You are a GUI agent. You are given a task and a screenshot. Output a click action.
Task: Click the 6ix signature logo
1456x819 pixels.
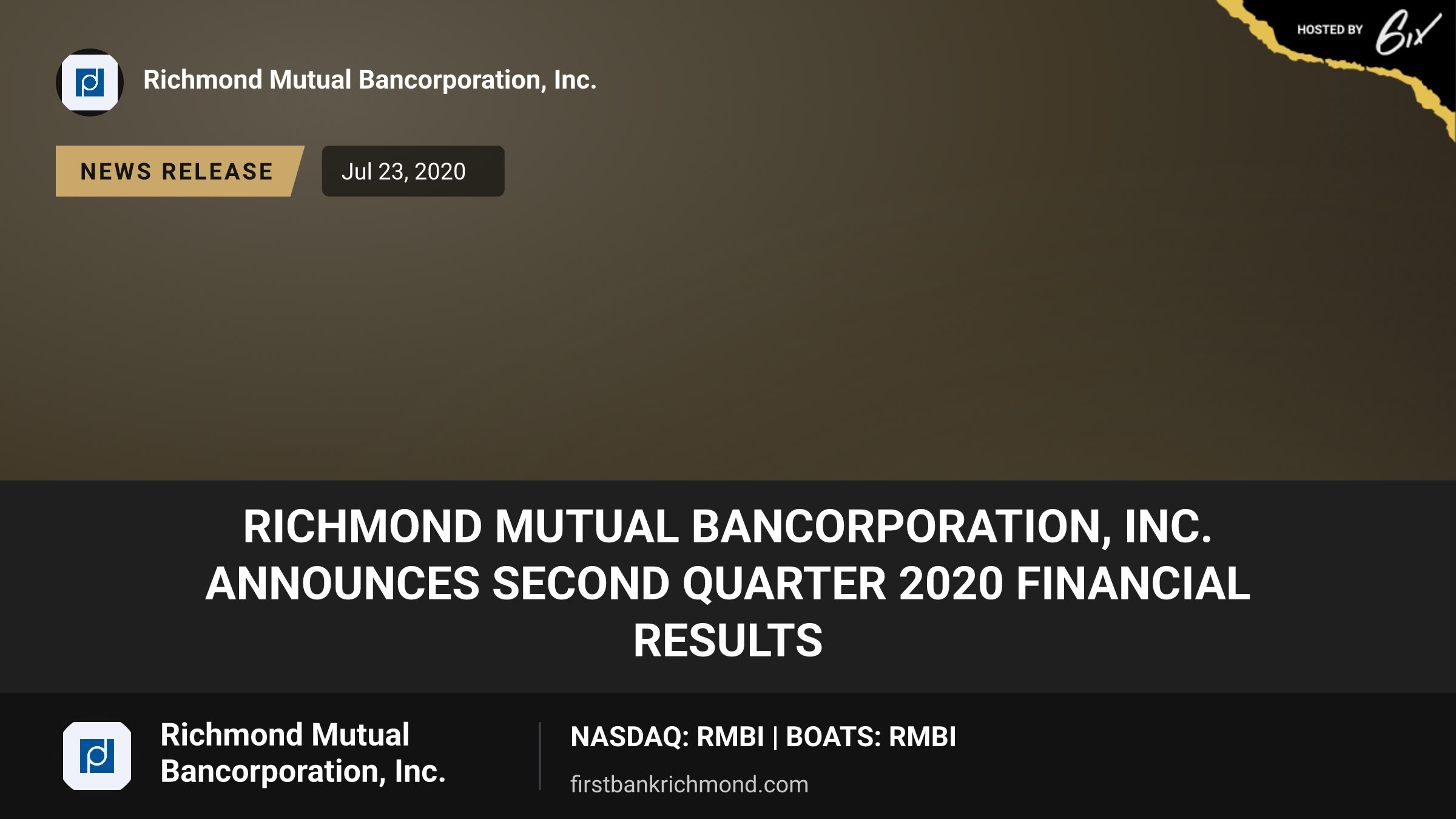[1407, 32]
